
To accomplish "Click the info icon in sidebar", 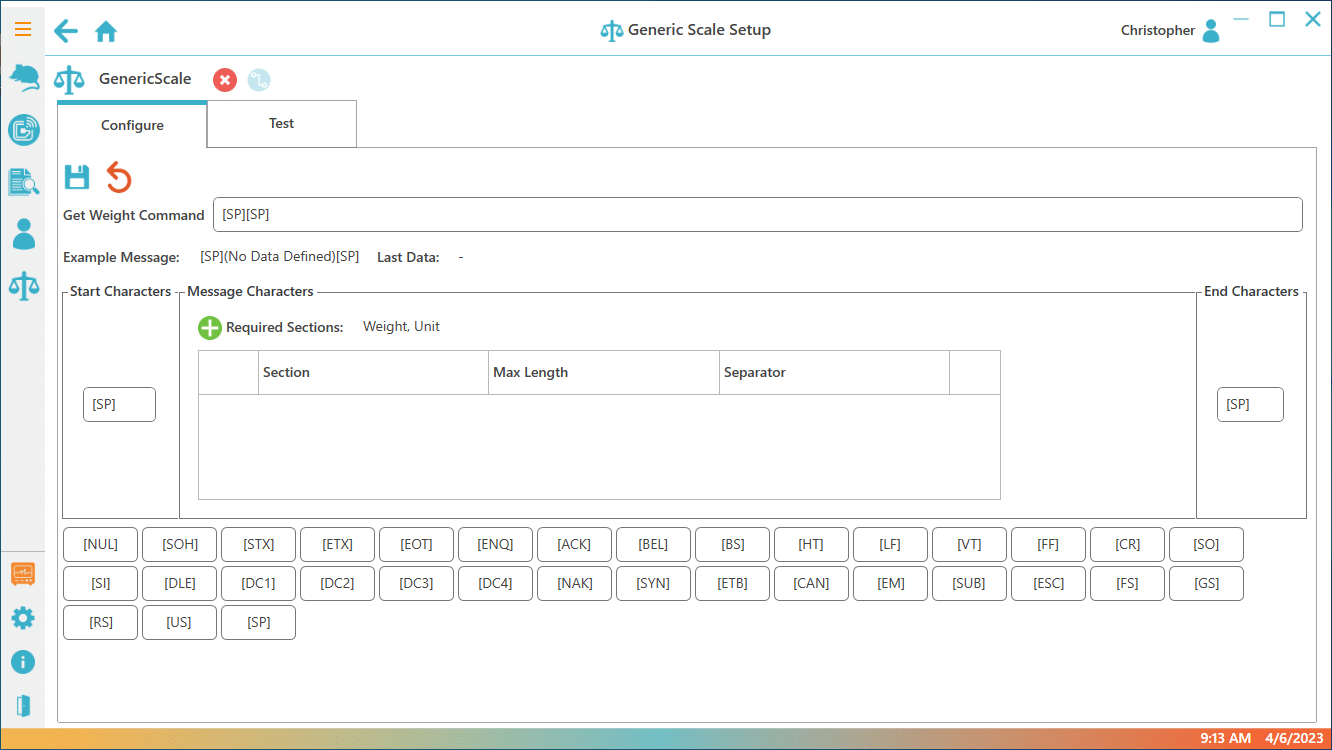I will (23, 662).
